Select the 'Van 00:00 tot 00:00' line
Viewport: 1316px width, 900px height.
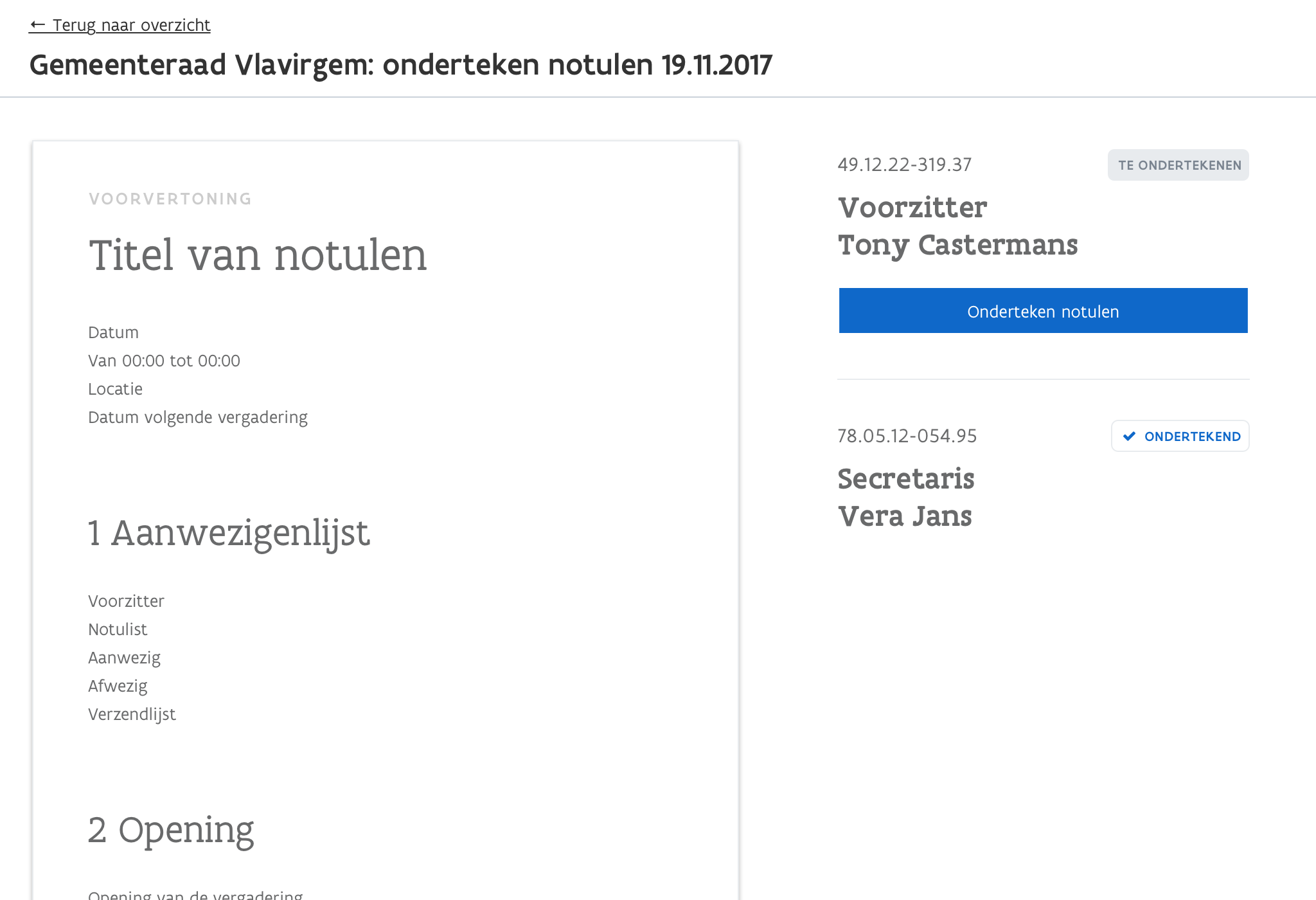pyautogui.click(x=164, y=361)
